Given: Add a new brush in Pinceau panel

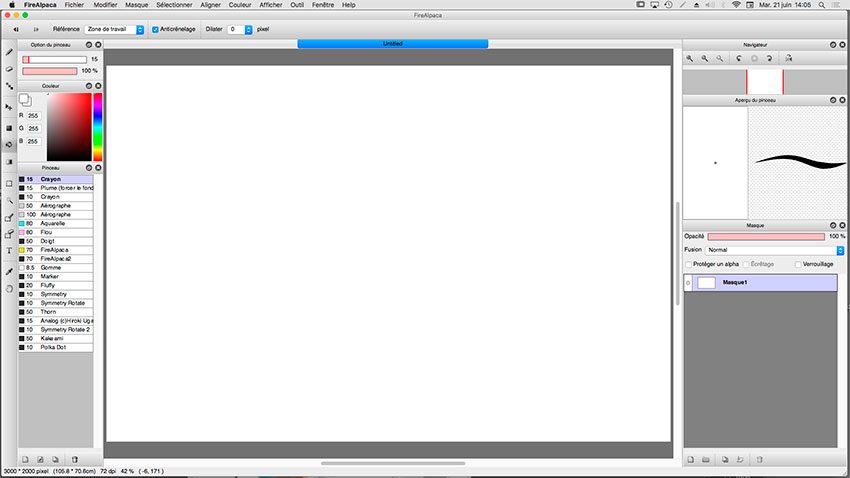Looking at the screenshot, I should click(x=25, y=460).
